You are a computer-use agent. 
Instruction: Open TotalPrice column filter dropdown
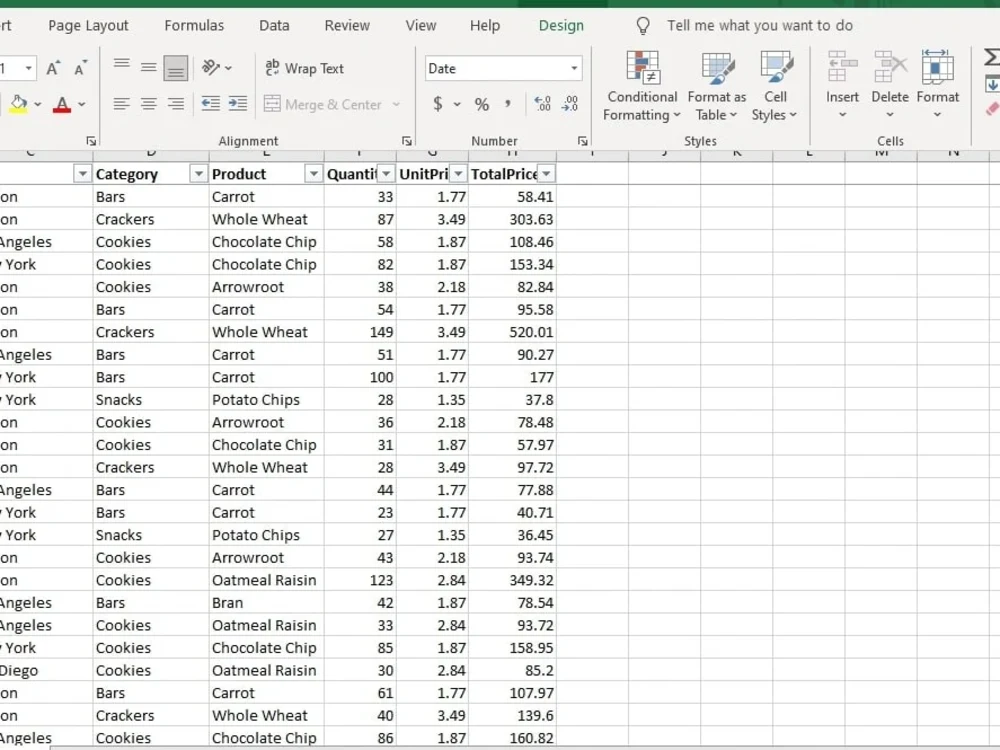[x=546, y=173]
